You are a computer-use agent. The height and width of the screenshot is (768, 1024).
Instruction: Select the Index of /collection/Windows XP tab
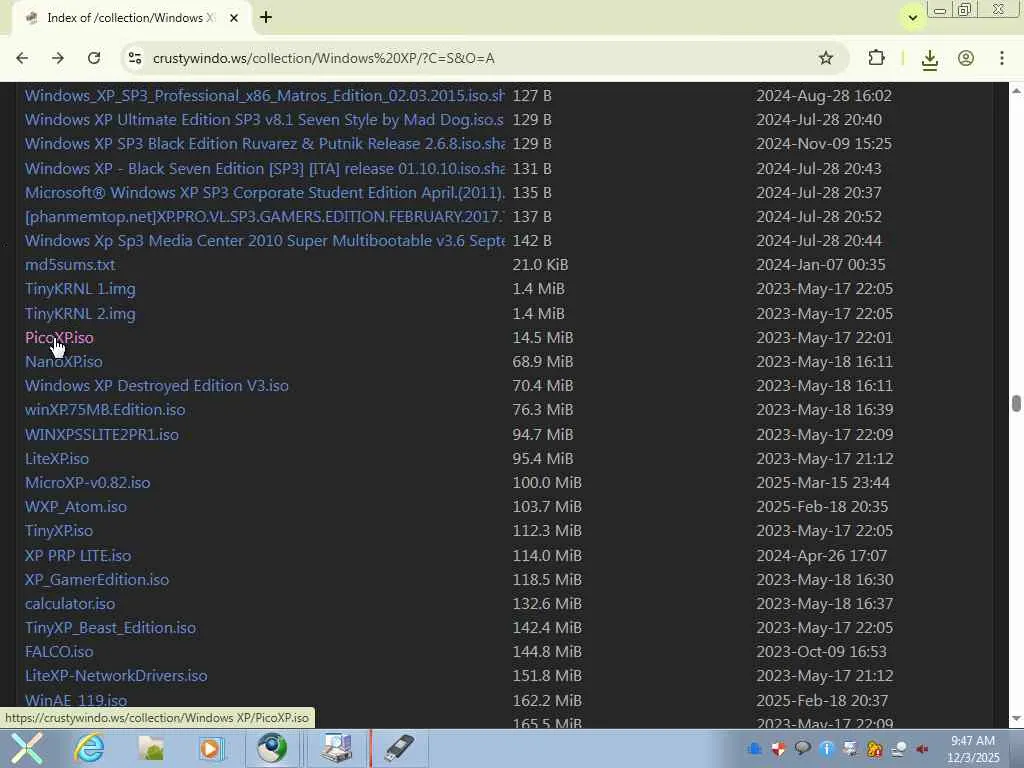(131, 18)
